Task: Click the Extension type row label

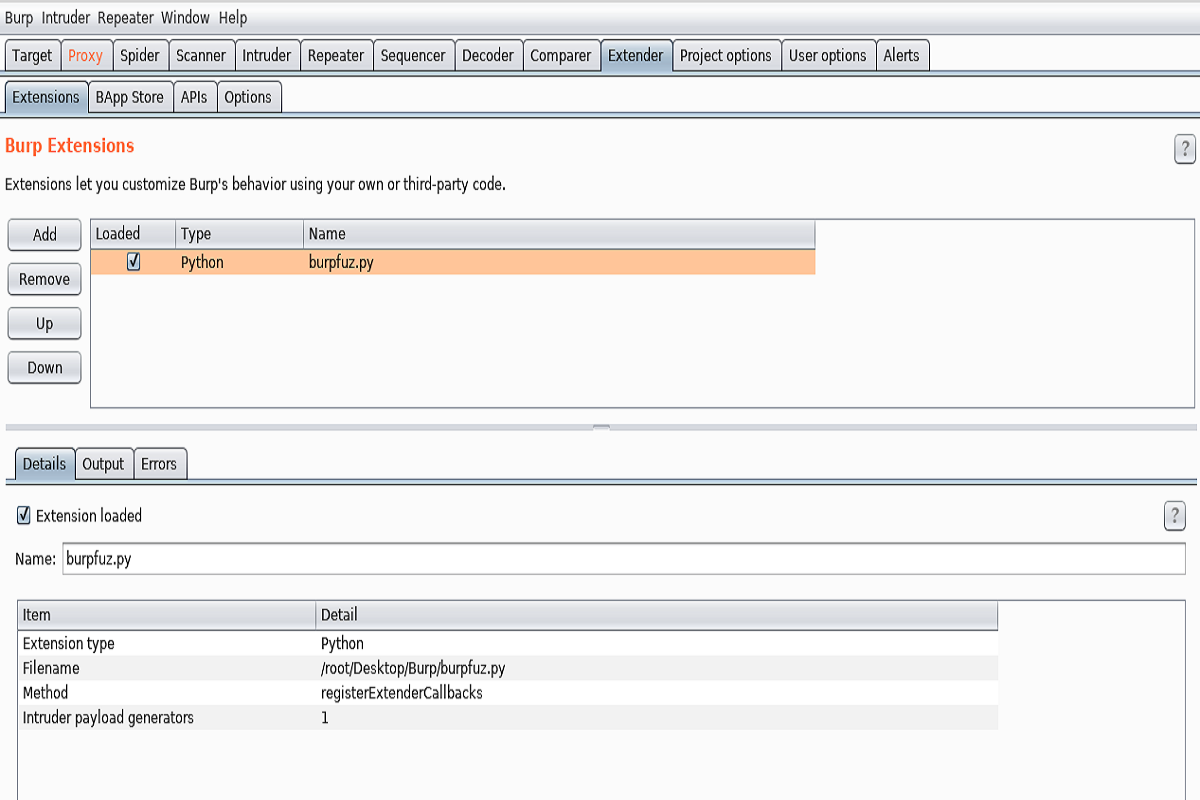Action: tap(69, 644)
